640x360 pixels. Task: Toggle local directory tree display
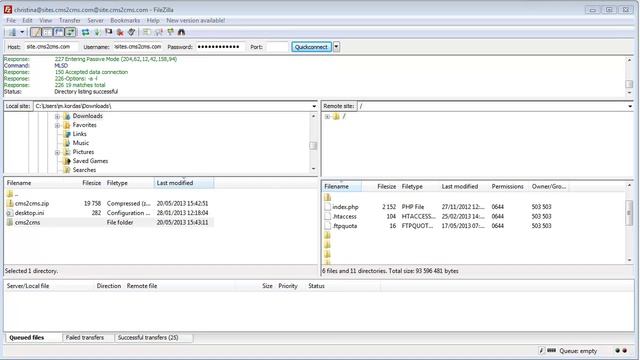point(47,32)
